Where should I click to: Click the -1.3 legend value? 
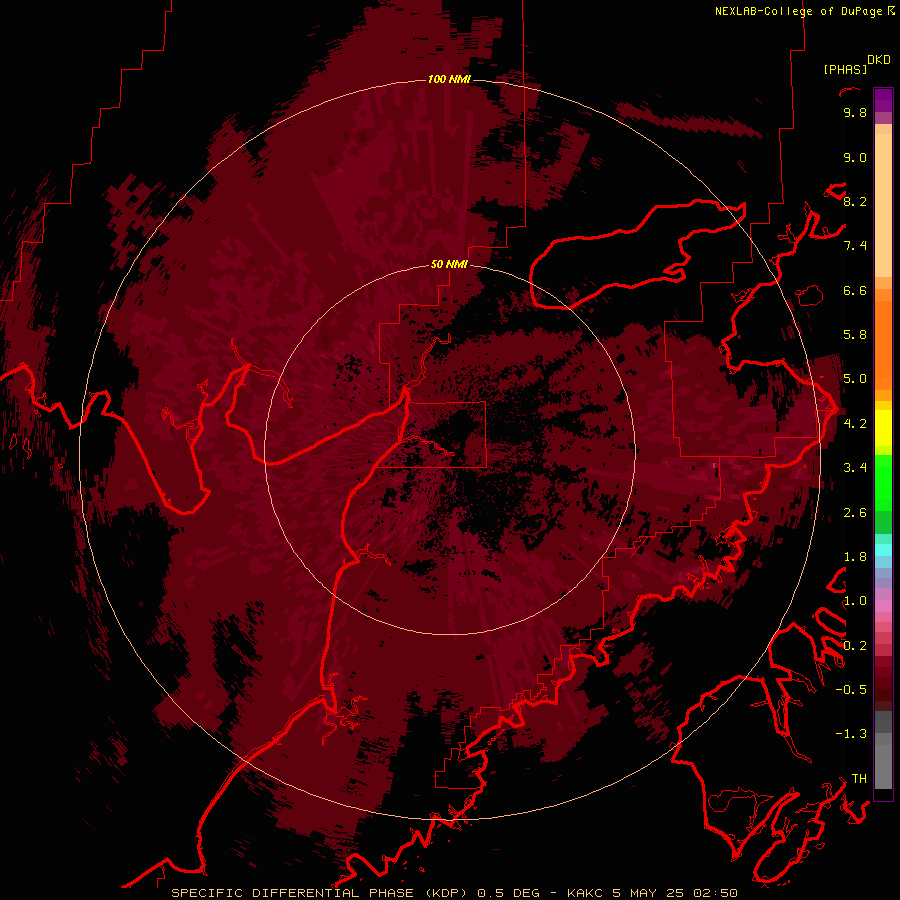pyautogui.click(x=851, y=734)
